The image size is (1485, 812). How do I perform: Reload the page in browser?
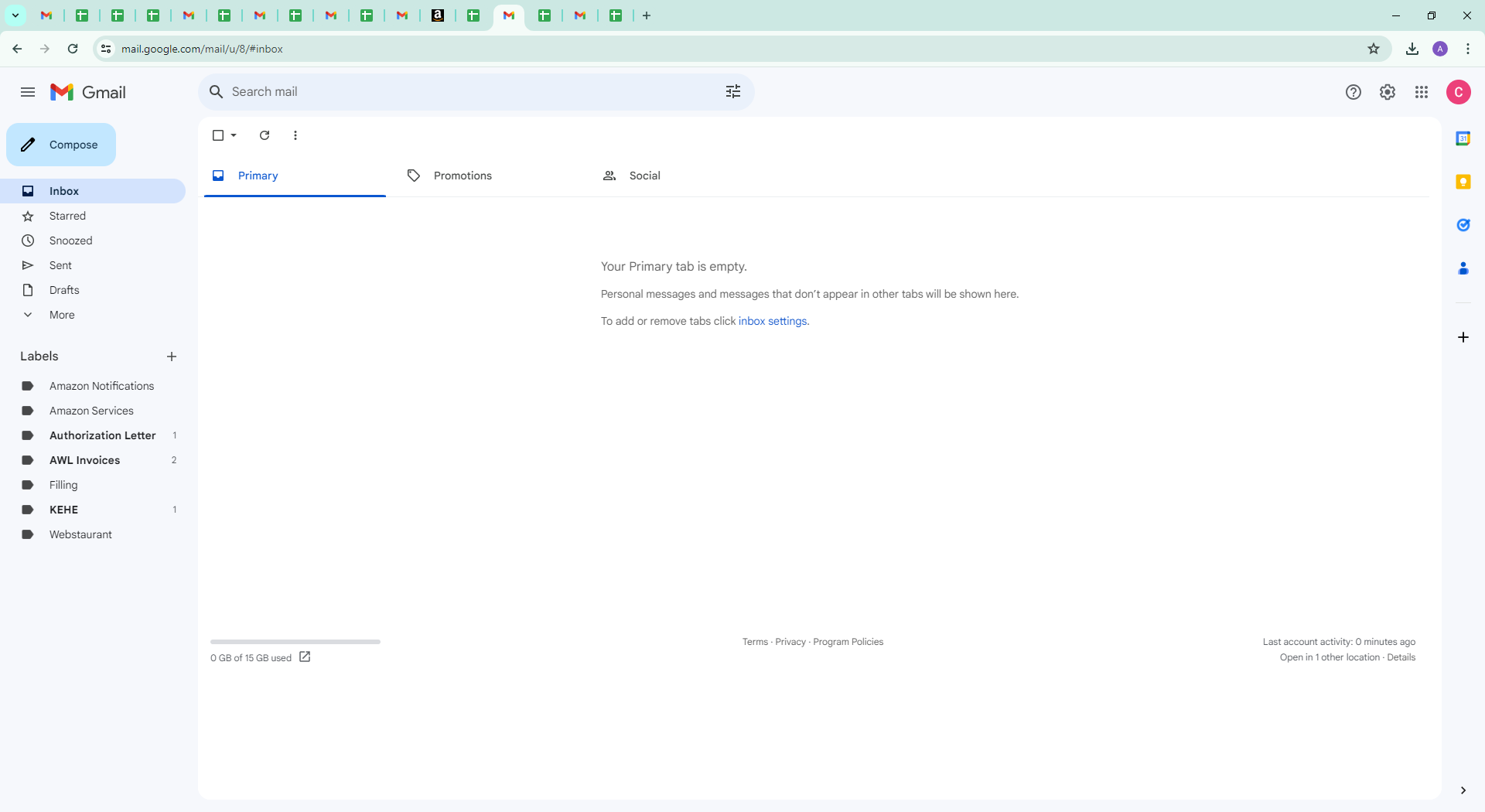(x=73, y=49)
